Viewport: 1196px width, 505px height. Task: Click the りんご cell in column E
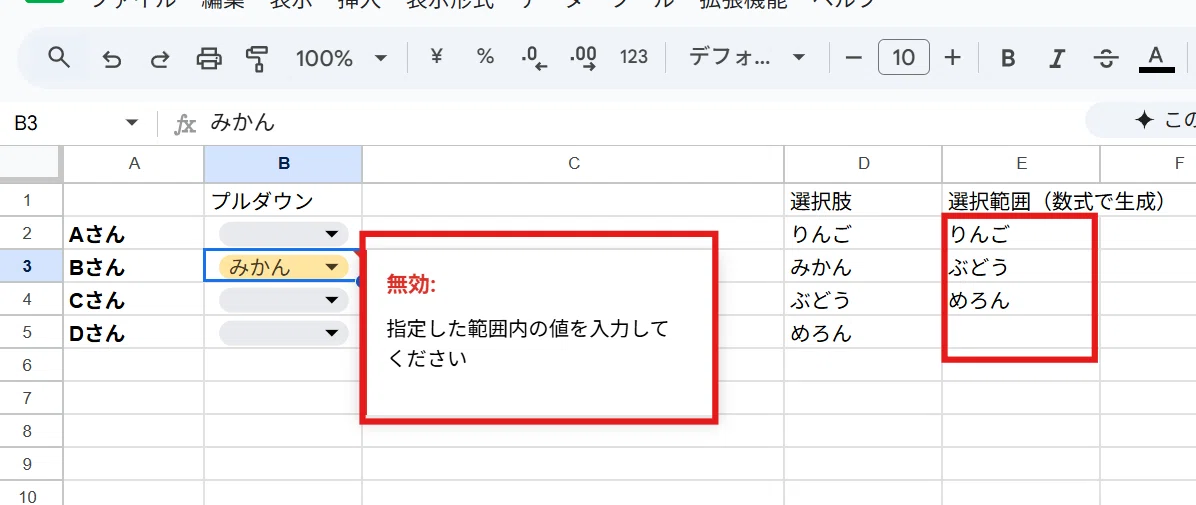tap(1021, 233)
